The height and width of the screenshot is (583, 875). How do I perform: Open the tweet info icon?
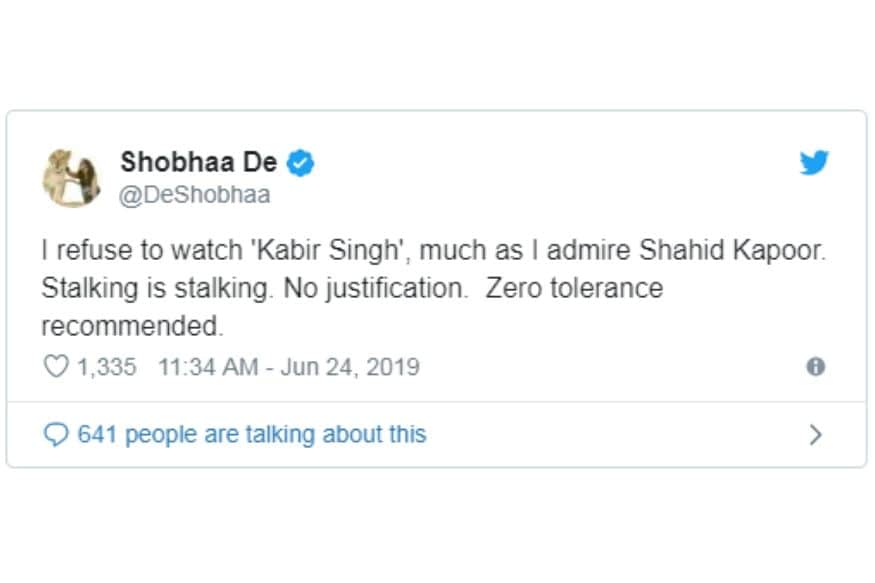[815, 367]
